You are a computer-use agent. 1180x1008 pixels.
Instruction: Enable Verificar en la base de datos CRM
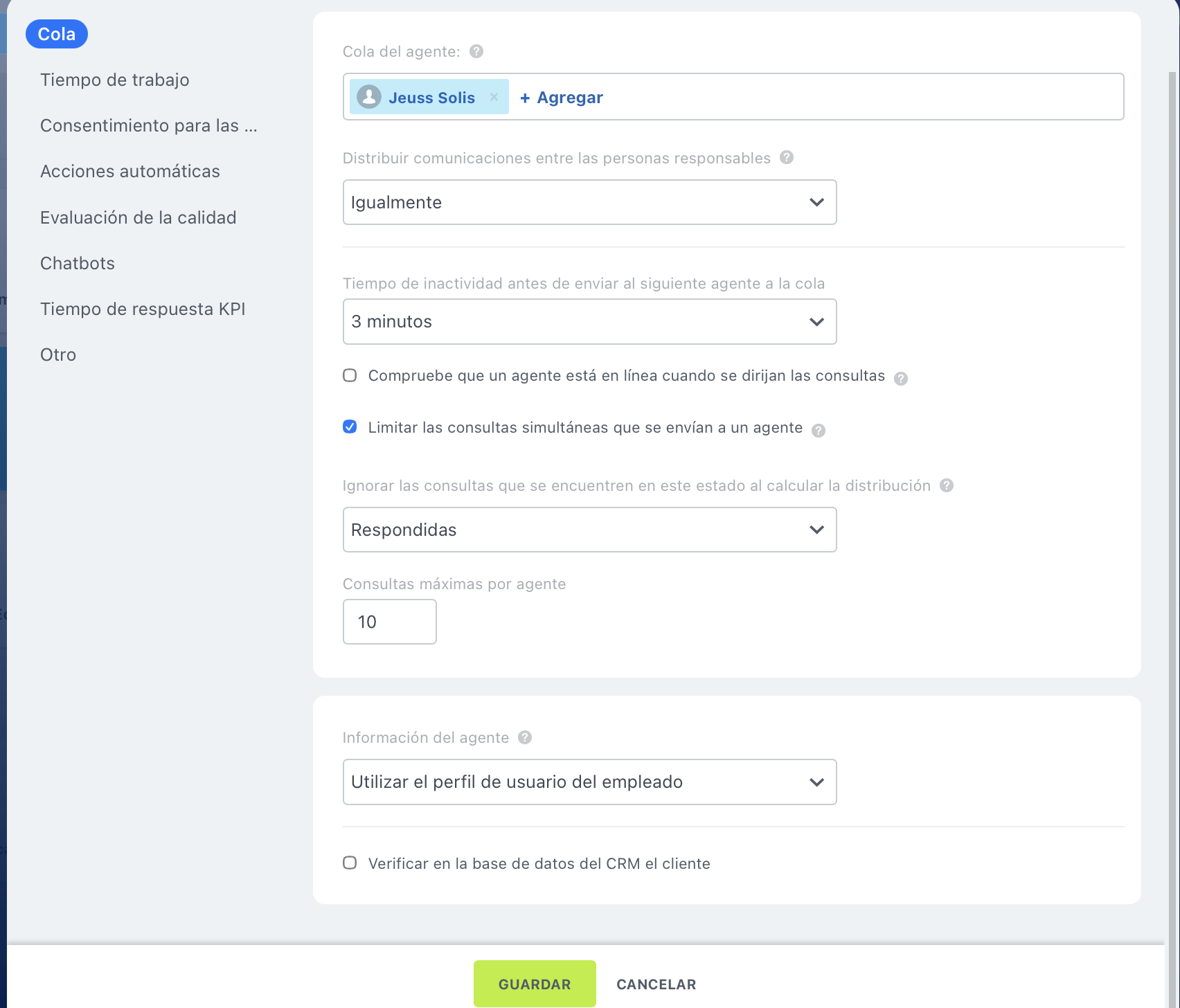pyautogui.click(x=350, y=863)
